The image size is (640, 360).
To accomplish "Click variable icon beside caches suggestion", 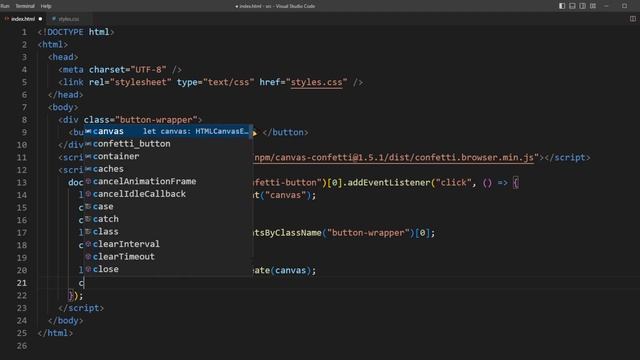I will pos(88,169).
